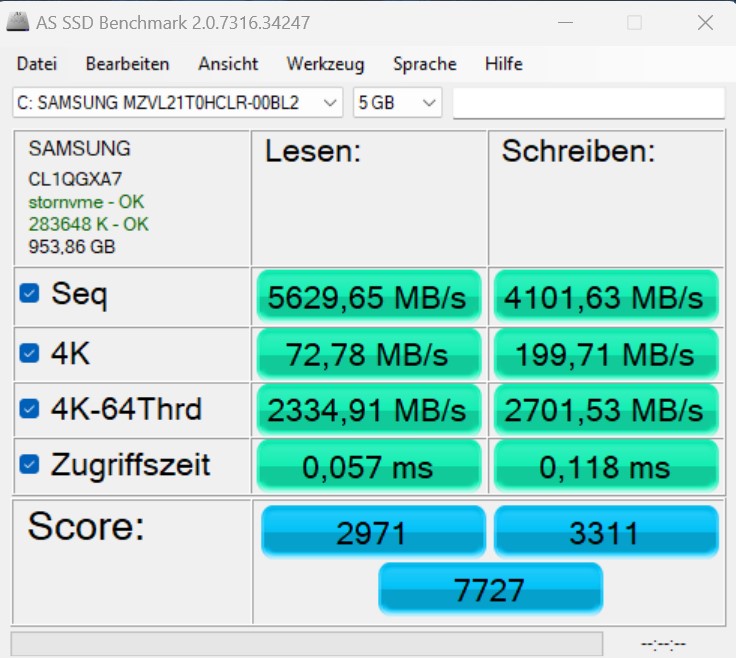Open the Bearbeiten menu
Viewport: 736px width, 658px height.
[127, 64]
